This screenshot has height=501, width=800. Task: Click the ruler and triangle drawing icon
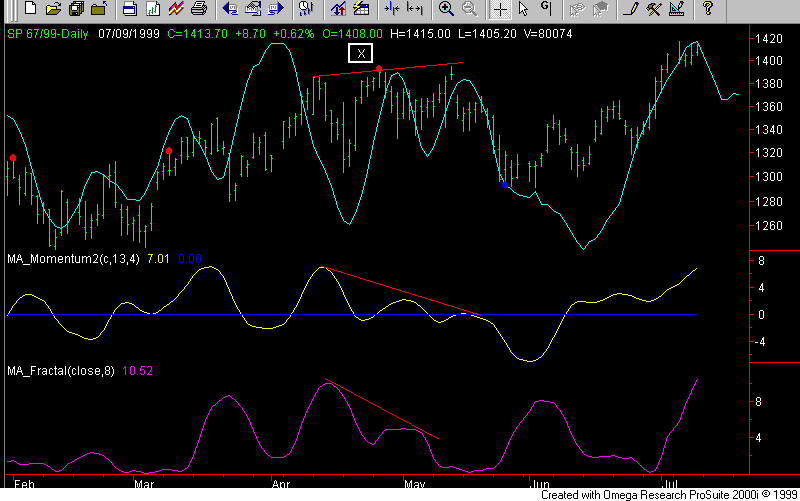click(676, 9)
